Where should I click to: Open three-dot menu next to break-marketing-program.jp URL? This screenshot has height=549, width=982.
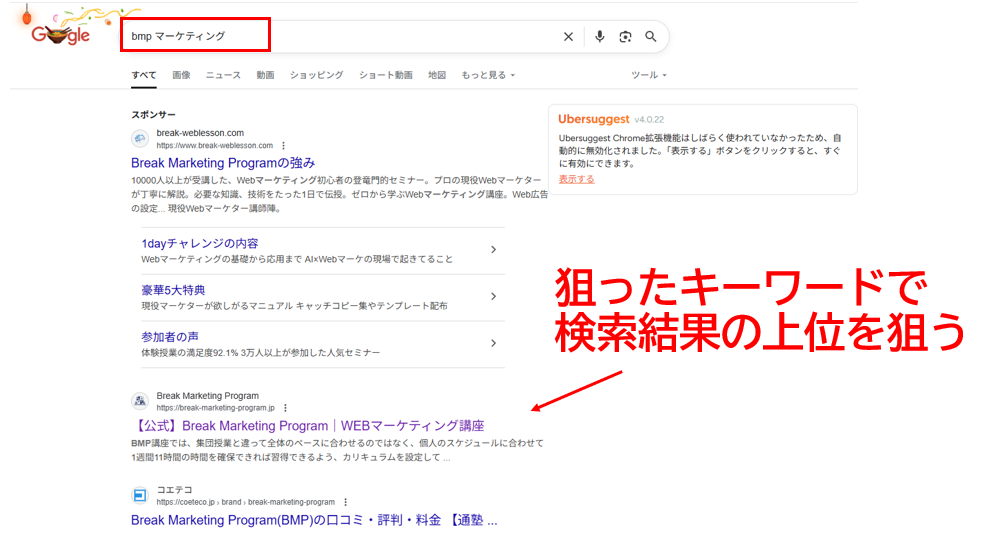[x=286, y=408]
